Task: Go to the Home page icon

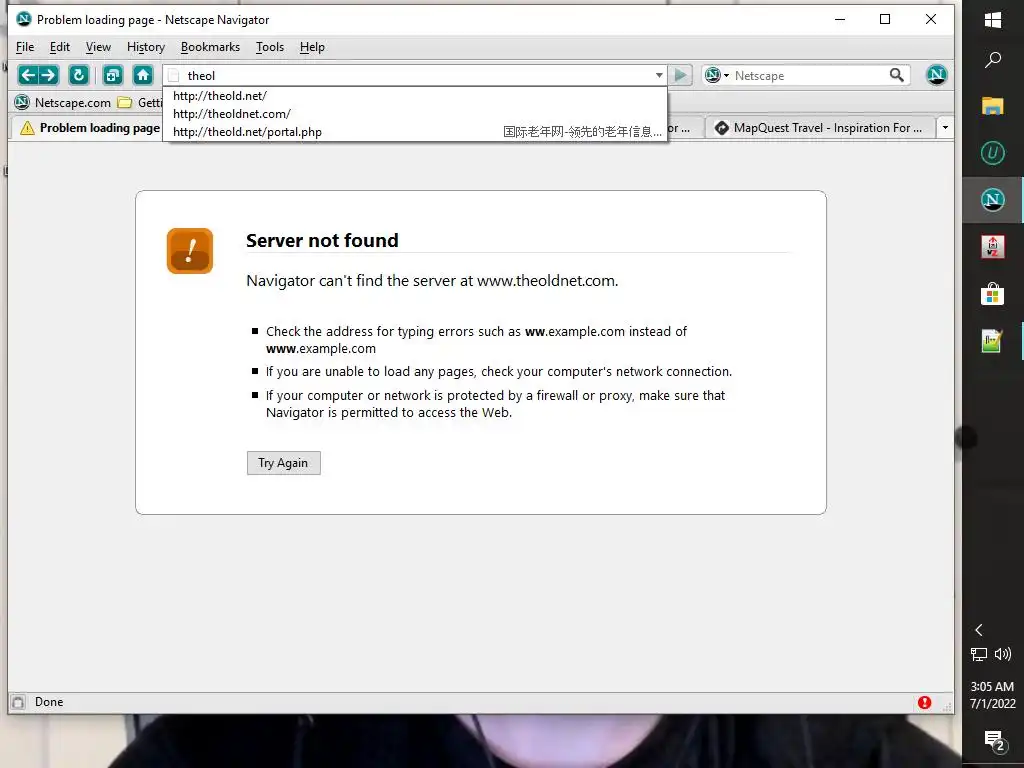Action: click(143, 75)
